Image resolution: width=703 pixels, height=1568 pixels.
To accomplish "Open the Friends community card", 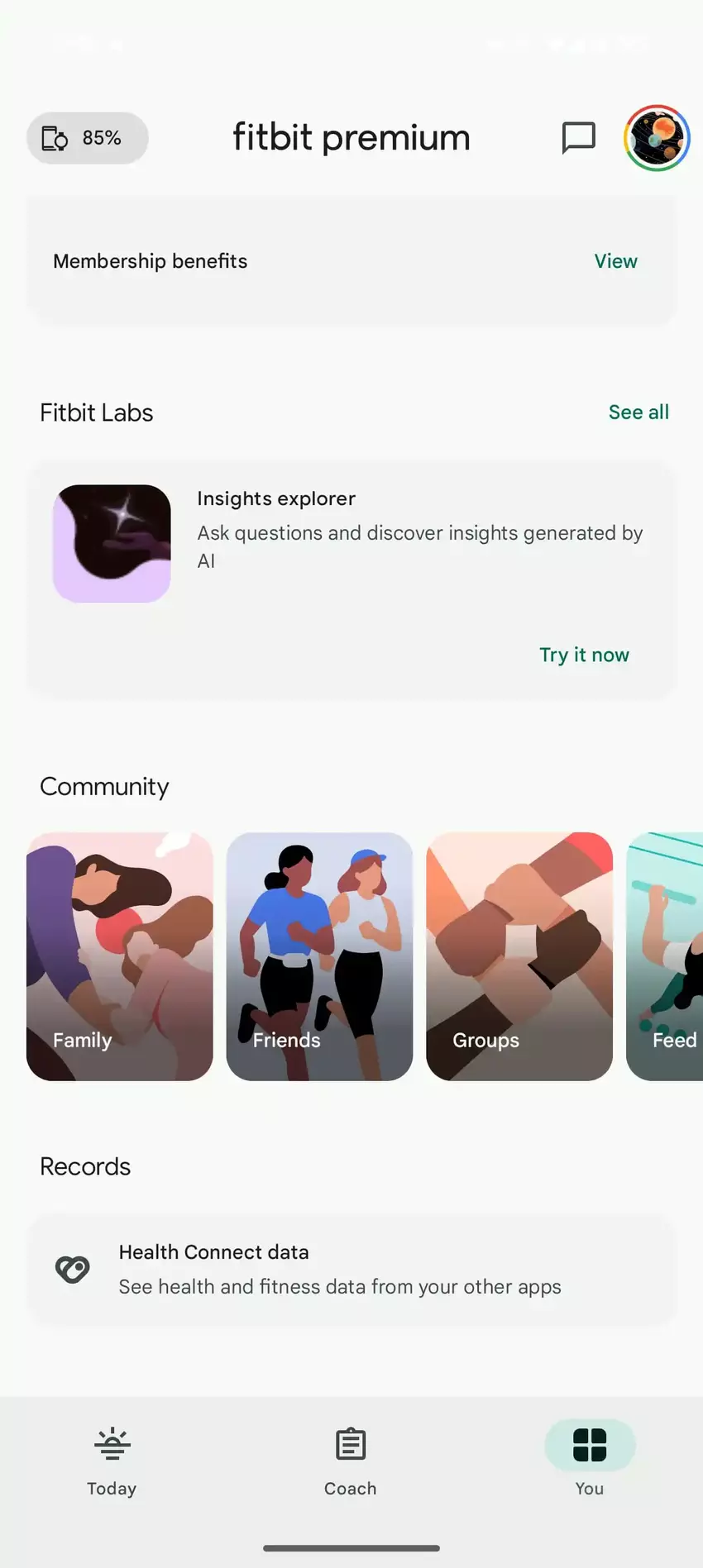I will point(319,956).
